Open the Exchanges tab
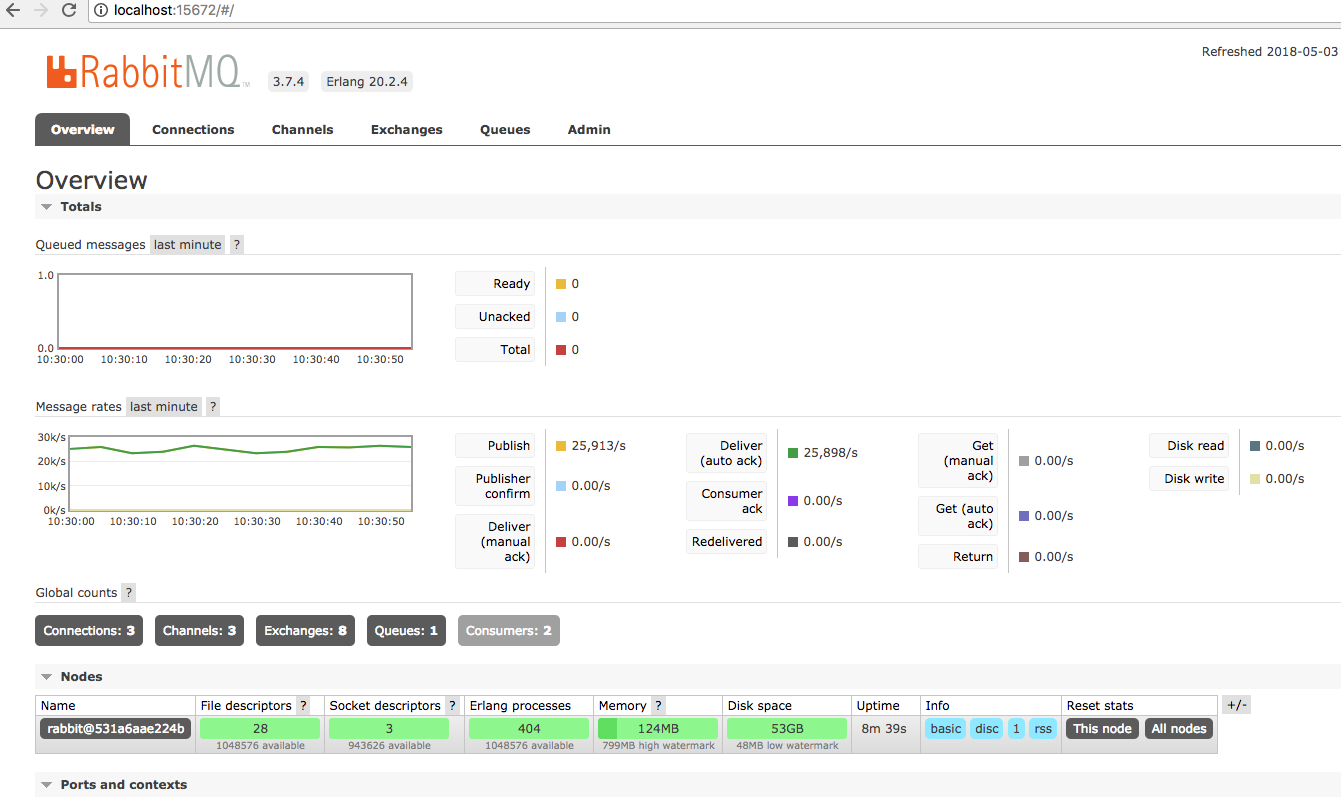1341x801 pixels. (x=407, y=129)
